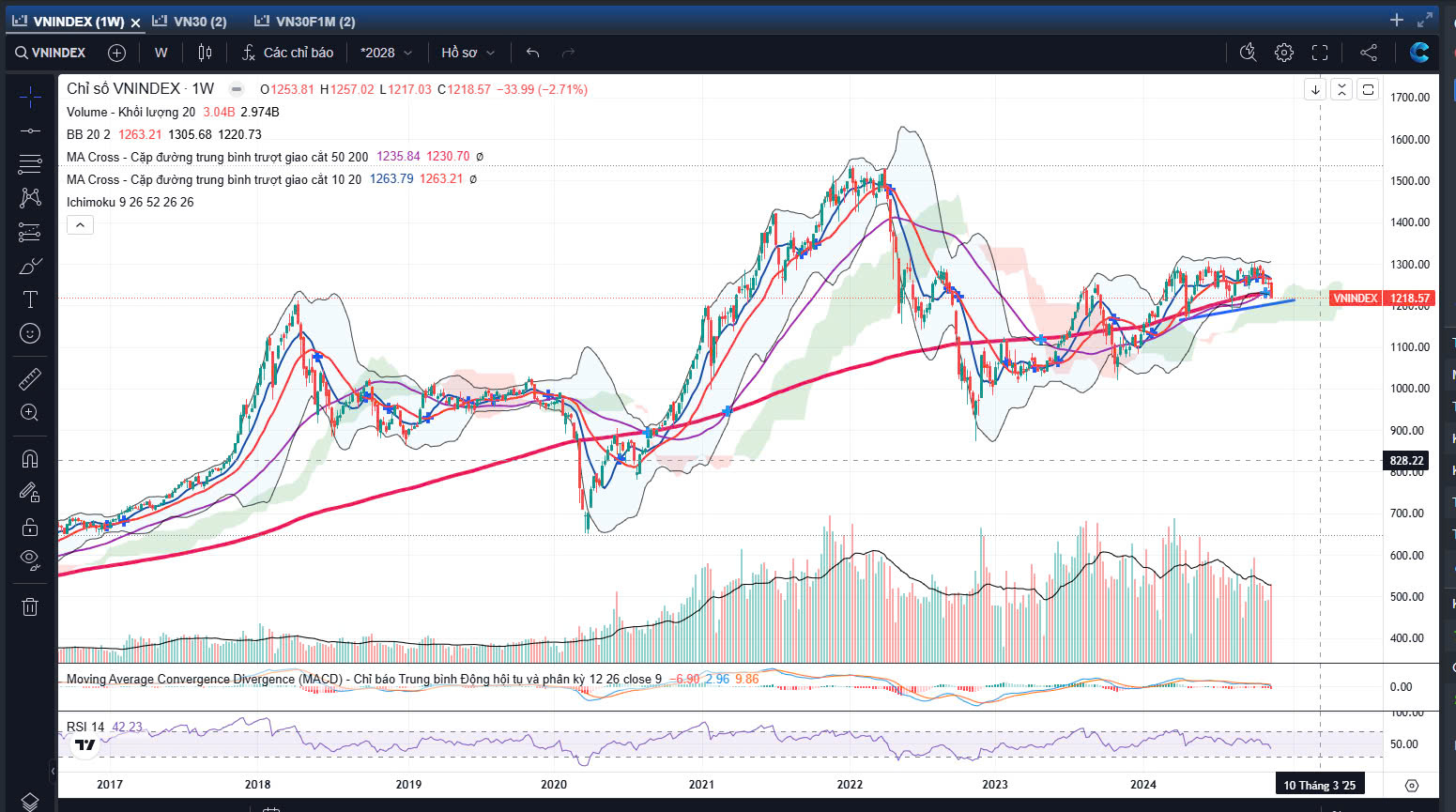Toggle magnet mode for drawings
This screenshot has width=1456, height=812.
pyautogui.click(x=30, y=458)
